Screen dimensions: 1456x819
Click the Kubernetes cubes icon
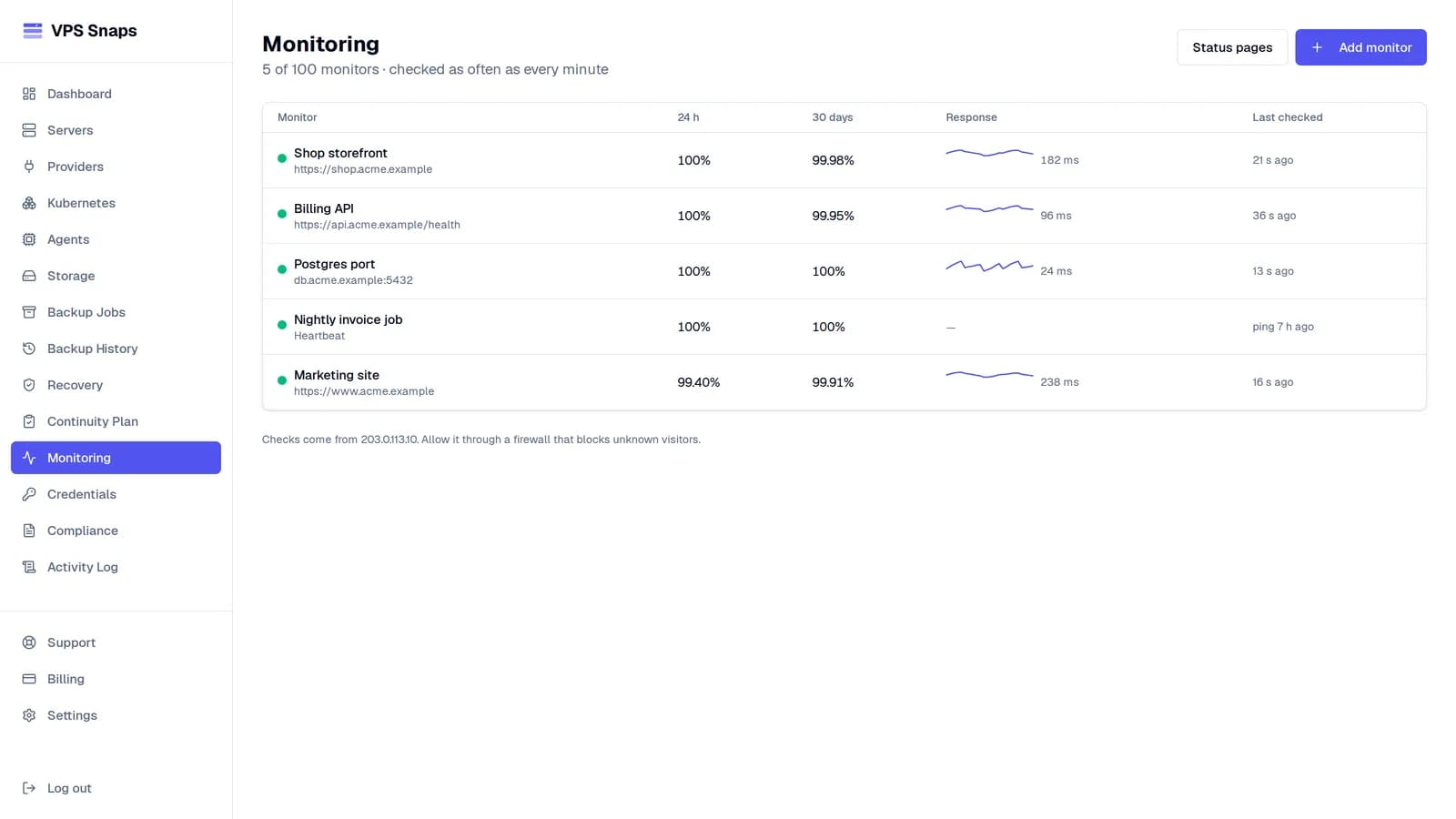pos(29,203)
